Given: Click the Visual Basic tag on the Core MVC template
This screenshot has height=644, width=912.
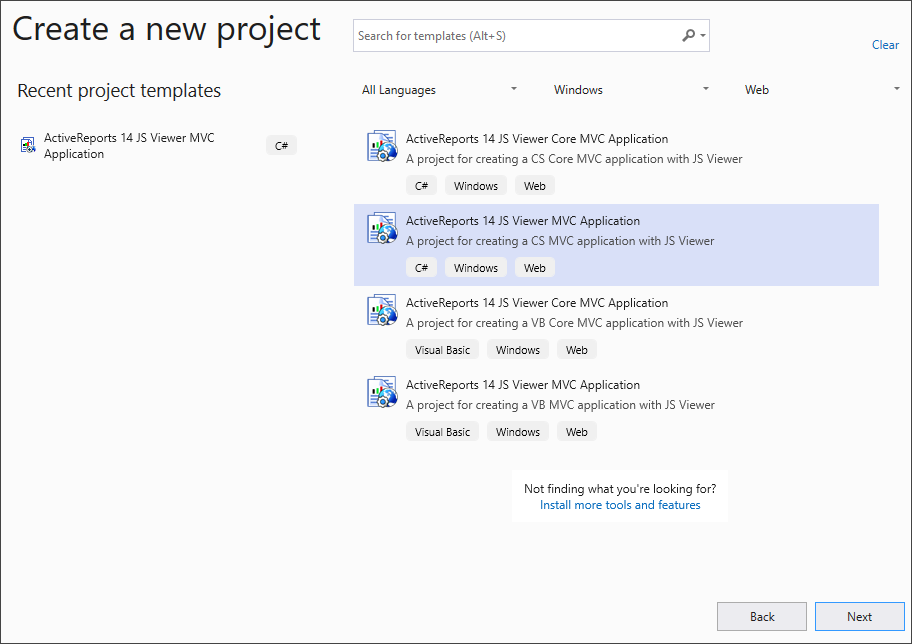Looking at the screenshot, I should coord(442,349).
